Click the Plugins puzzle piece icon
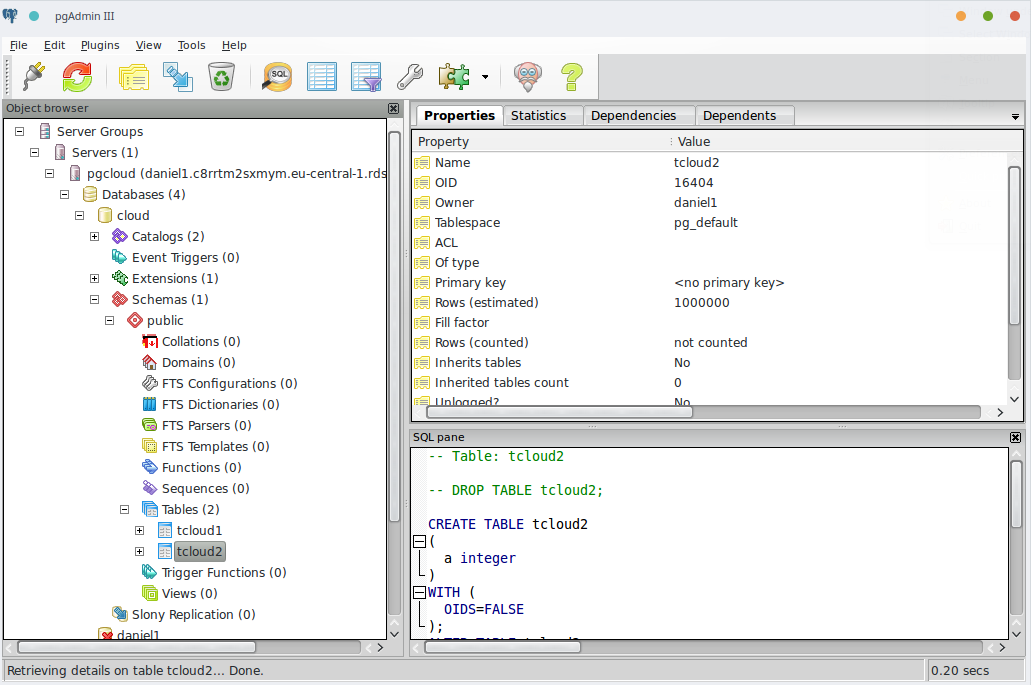Screen dimensions: 1031x685 [x=454, y=76]
